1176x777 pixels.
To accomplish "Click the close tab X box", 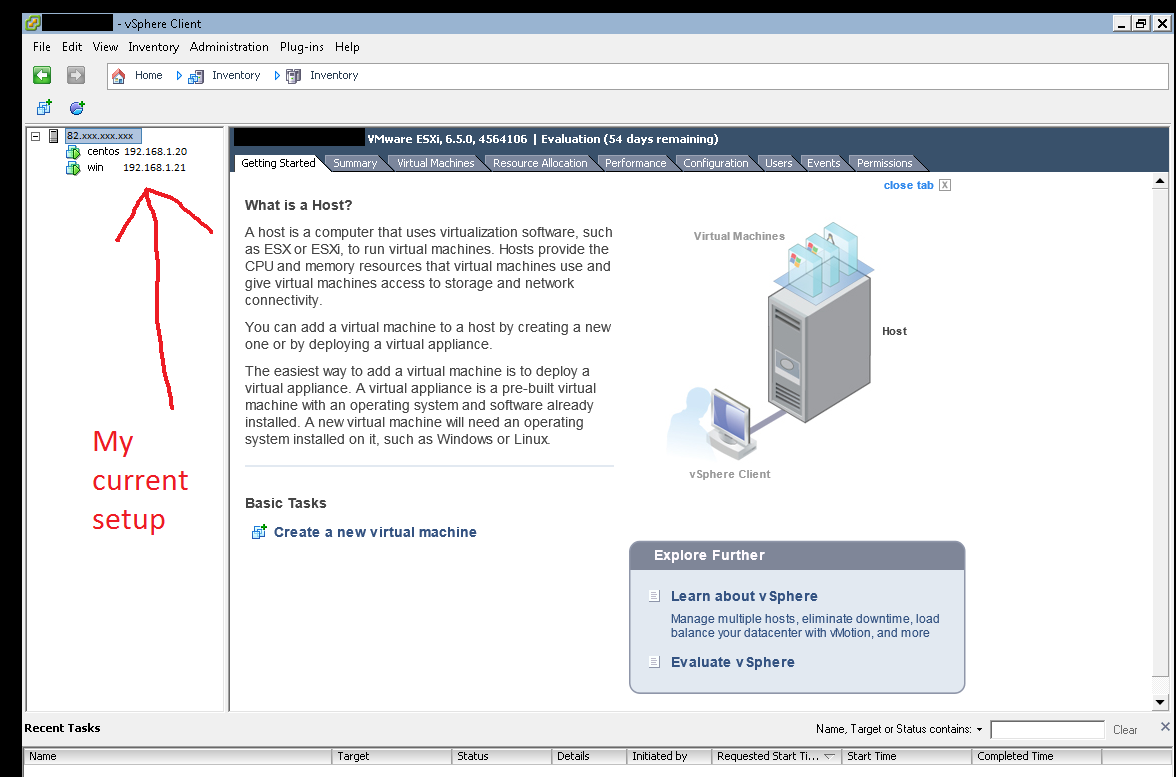I will coord(945,185).
